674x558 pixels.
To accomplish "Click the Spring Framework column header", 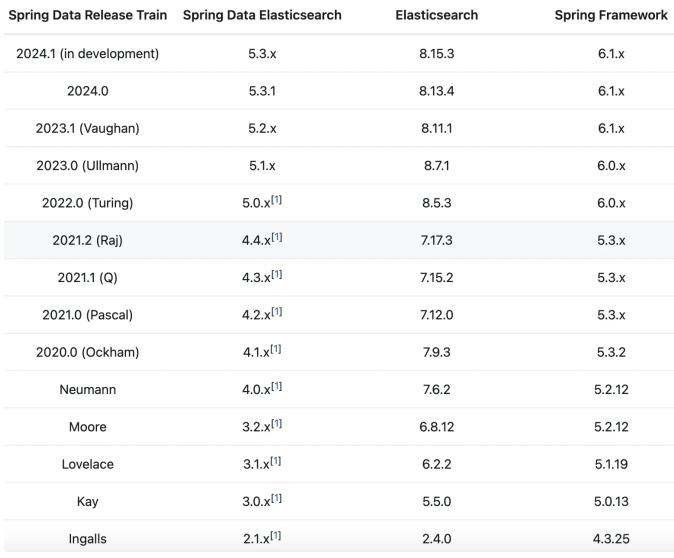I will tap(611, 15).
